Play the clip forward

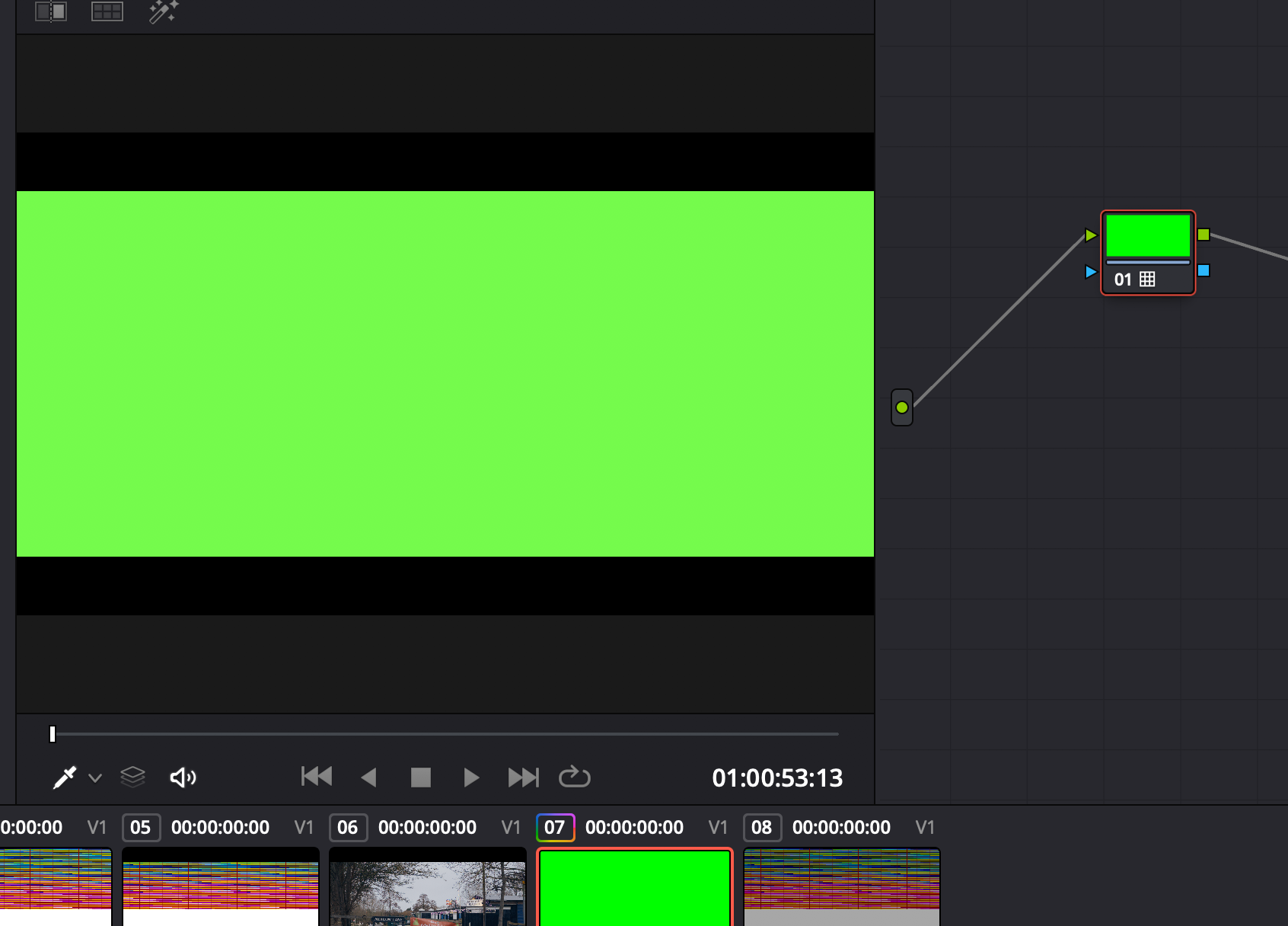471,778
